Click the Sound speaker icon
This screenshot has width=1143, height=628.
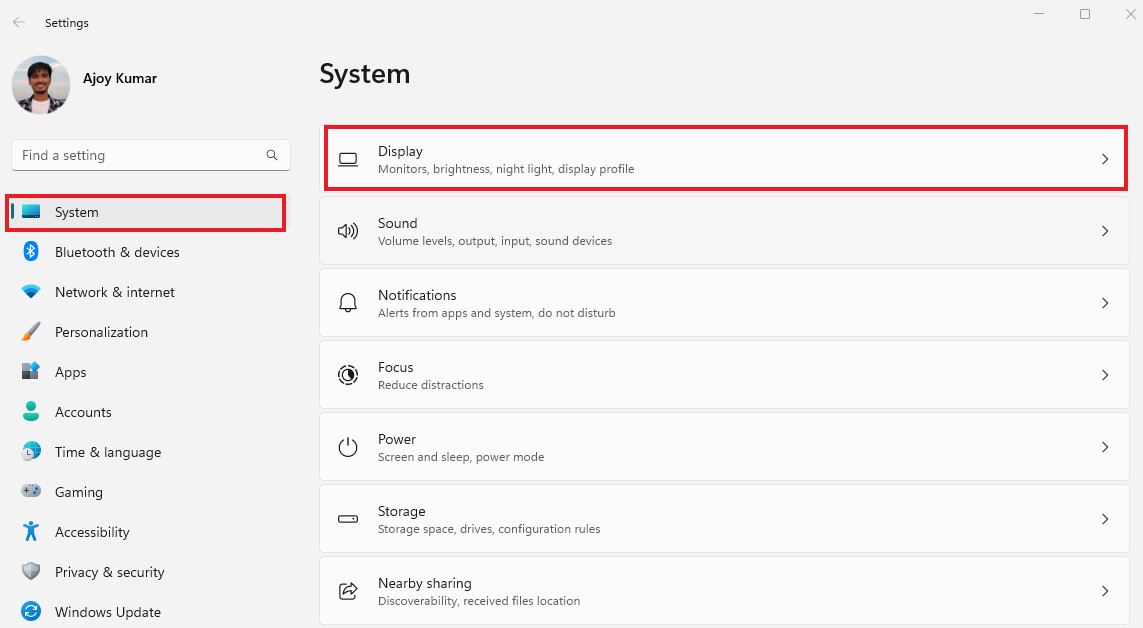[348, 231]
